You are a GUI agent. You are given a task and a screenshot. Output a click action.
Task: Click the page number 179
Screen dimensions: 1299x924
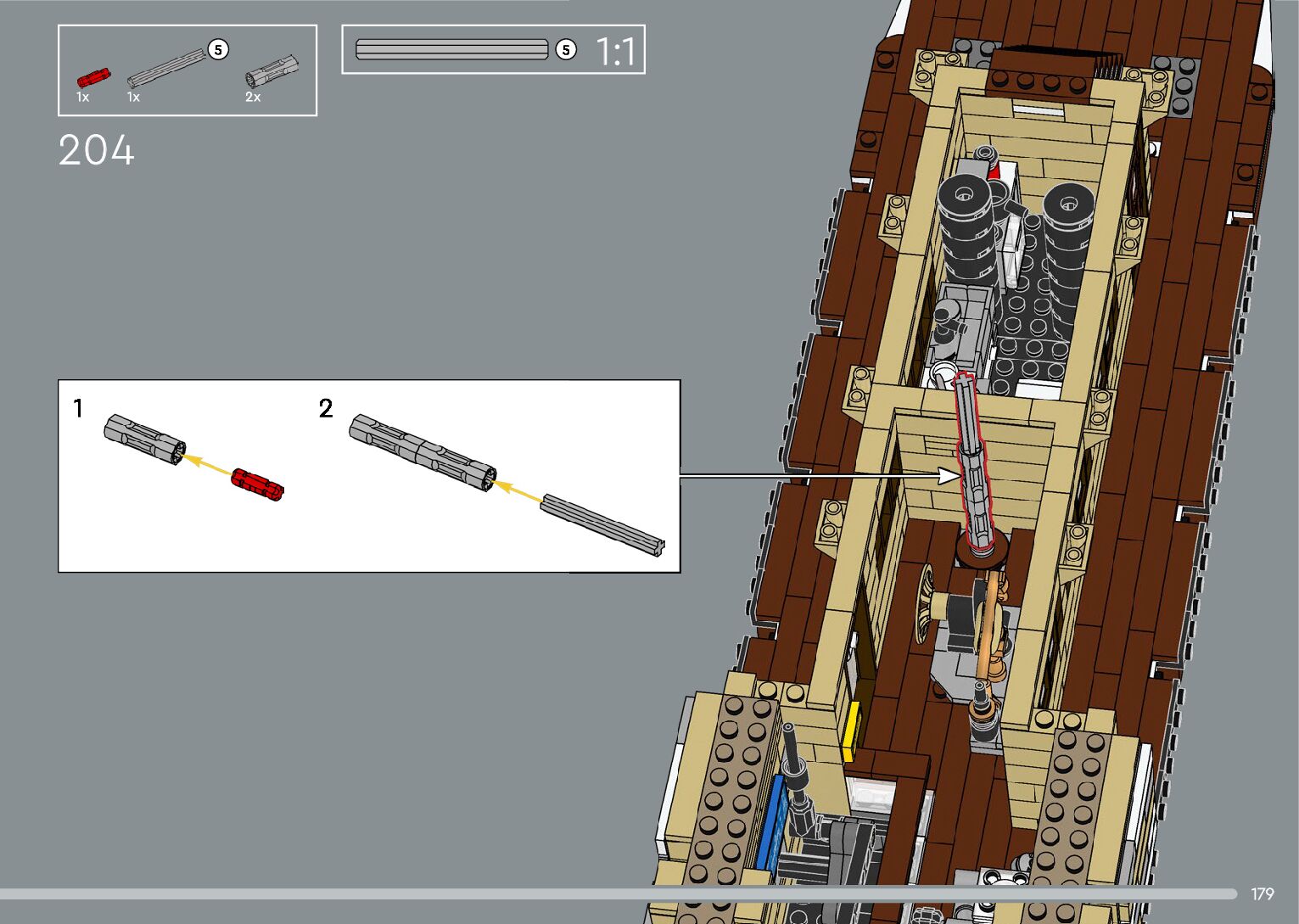coord(1262,894)
